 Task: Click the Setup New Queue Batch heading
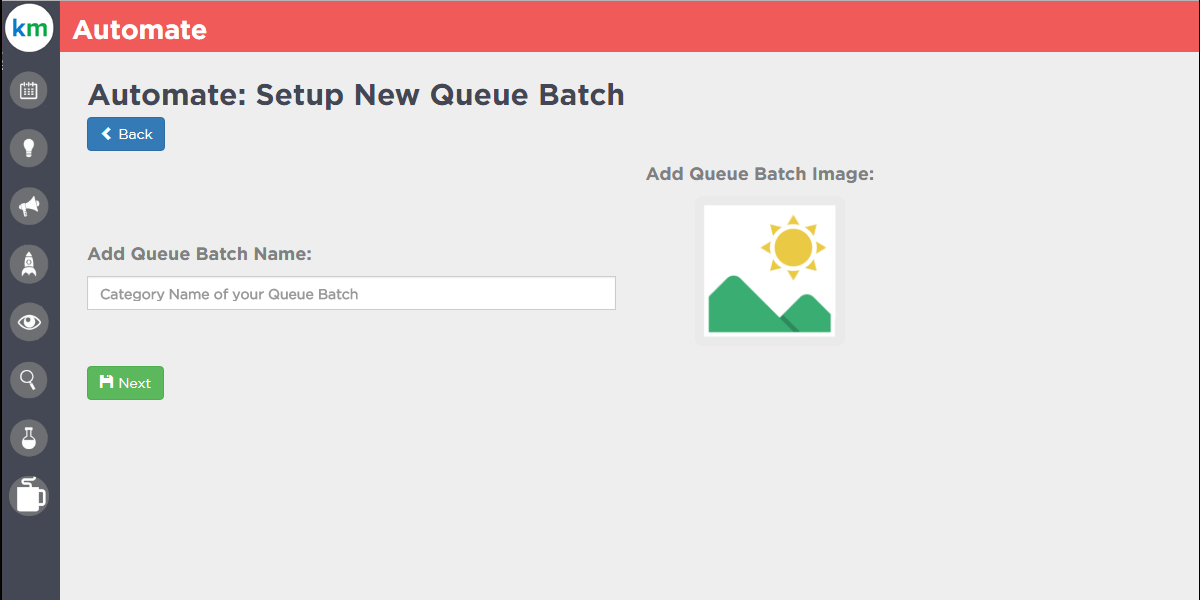coord(356,95)
